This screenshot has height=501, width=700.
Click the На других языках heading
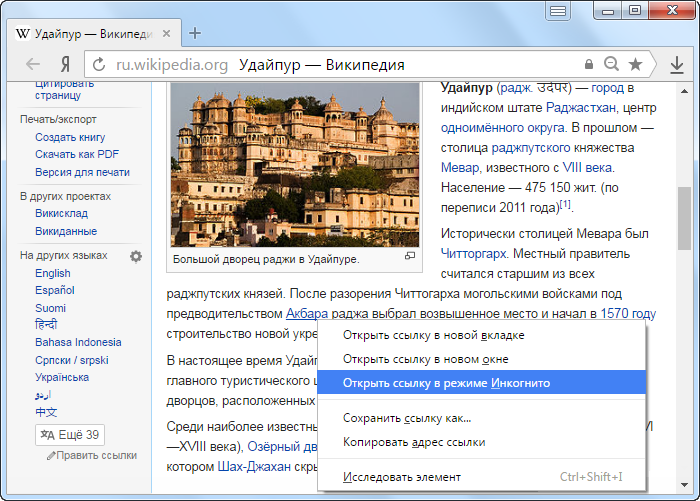tap(63, 255)
